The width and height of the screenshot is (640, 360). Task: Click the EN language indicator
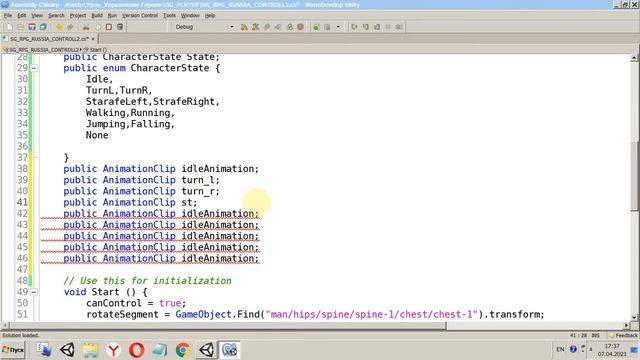560,349
